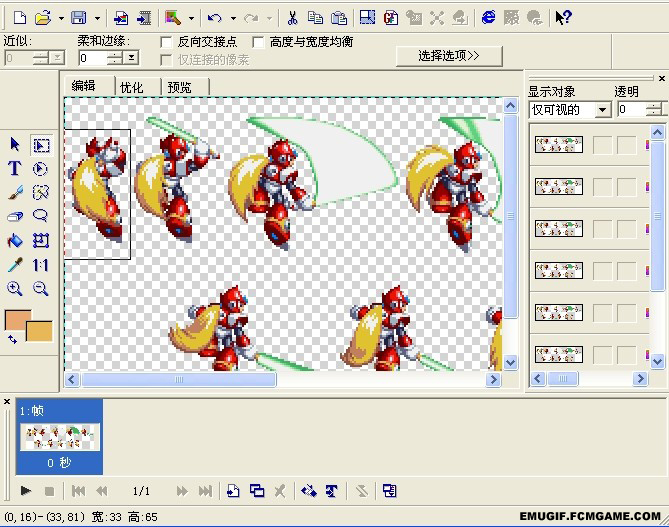The image size is (669, 527).
Task: Open the 显示对象 combo box
Action: tap(570, 110)
